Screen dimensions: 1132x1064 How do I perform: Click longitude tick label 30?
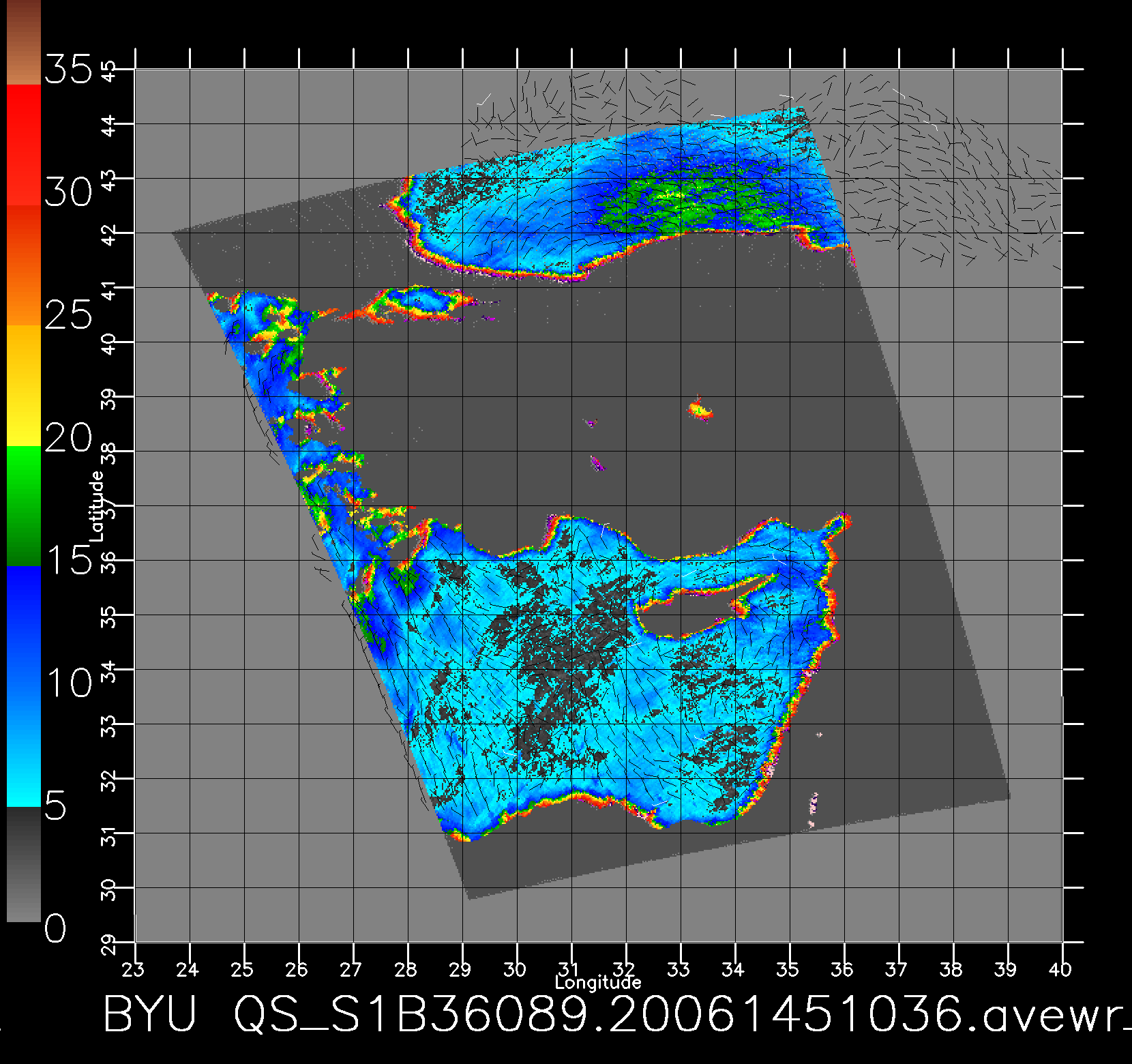point(516,969)
